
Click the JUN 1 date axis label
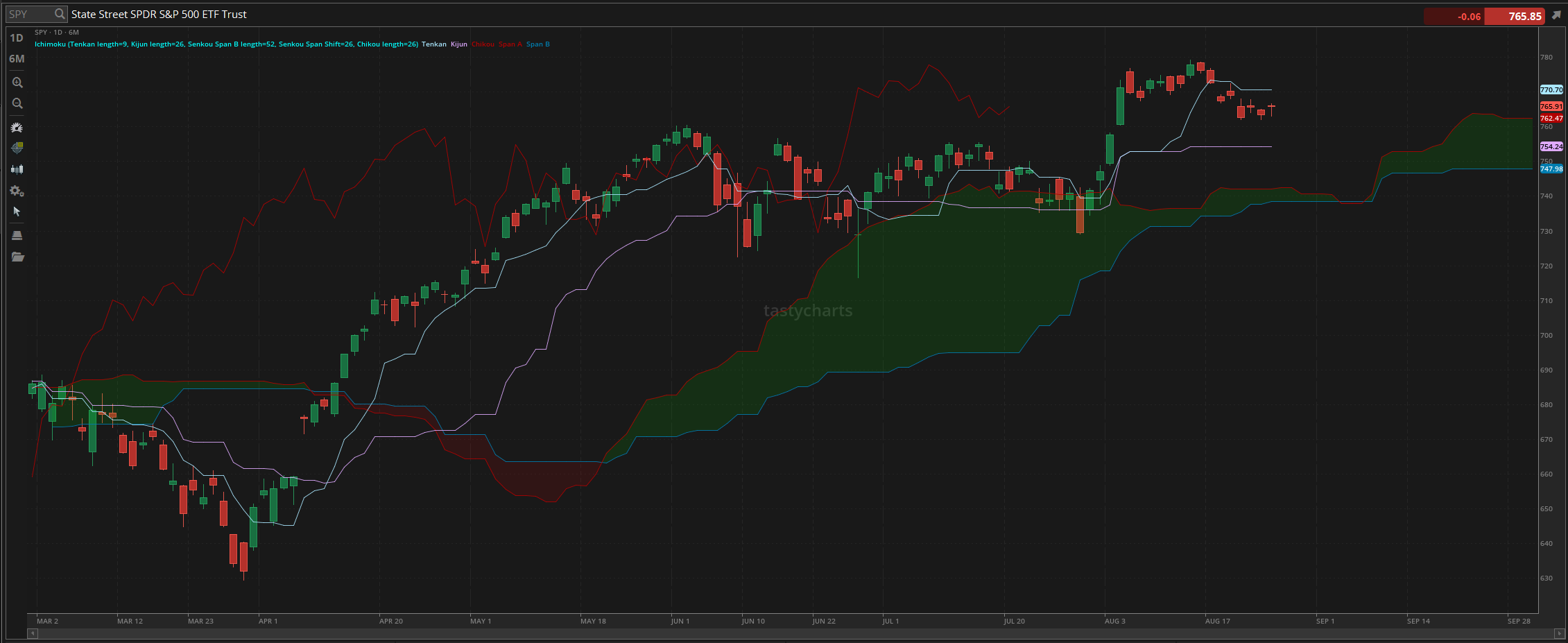pyautogui.click(x=680, y=621)
